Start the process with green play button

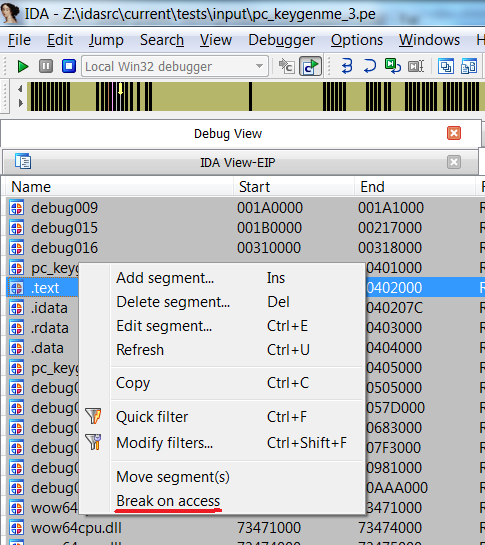23,66
